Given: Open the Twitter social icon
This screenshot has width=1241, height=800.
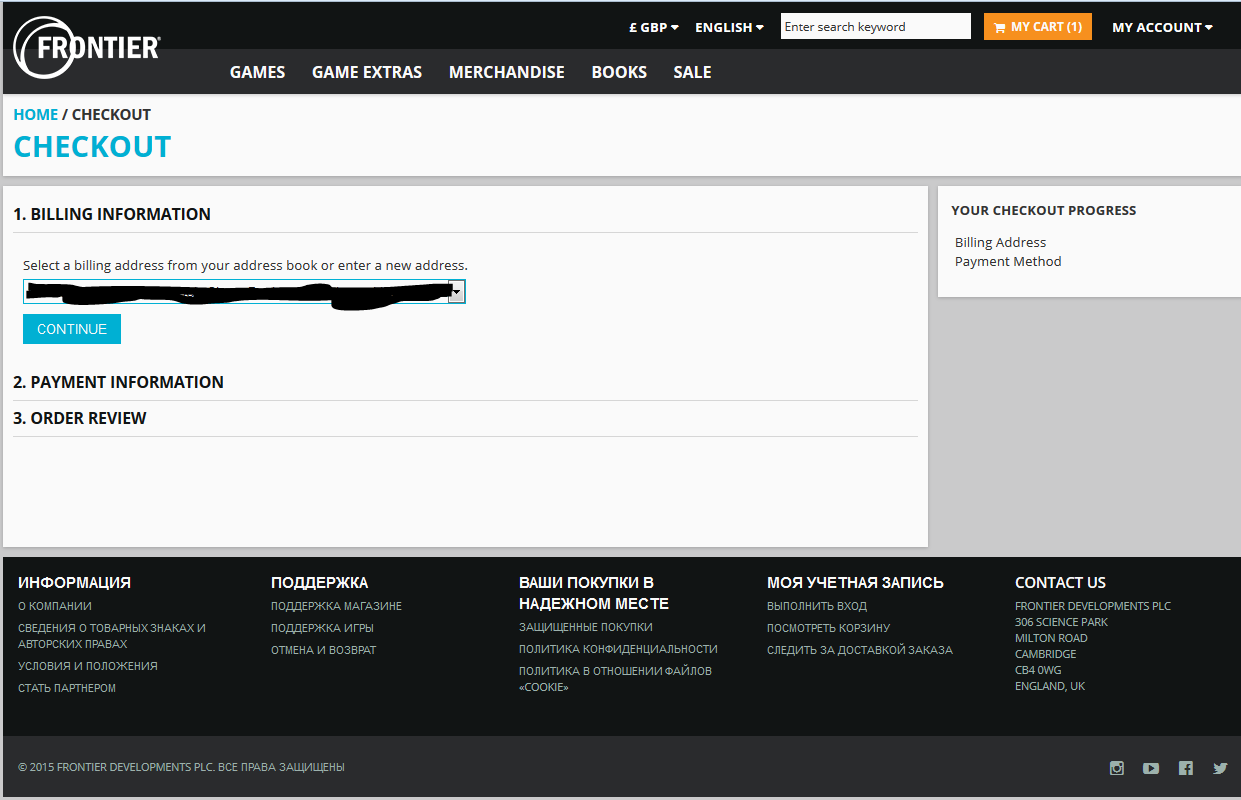Looking at the screenshot, I should pyautogui.click(x=1220, y=768).
